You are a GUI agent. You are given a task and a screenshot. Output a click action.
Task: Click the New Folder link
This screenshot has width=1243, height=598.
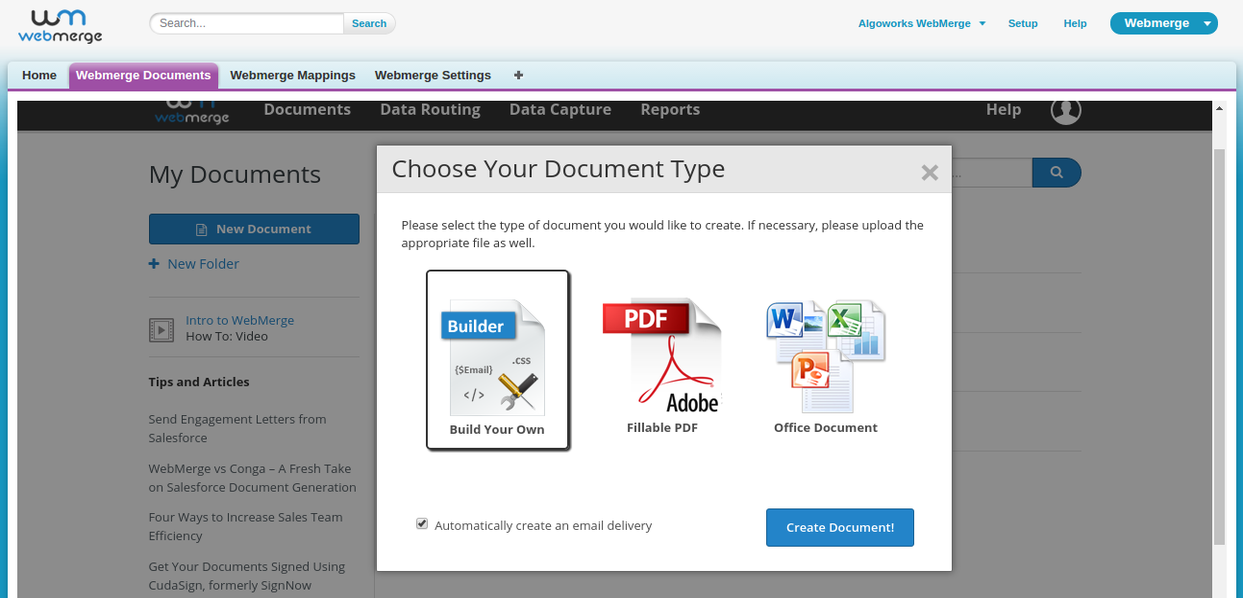pos(203,264)
